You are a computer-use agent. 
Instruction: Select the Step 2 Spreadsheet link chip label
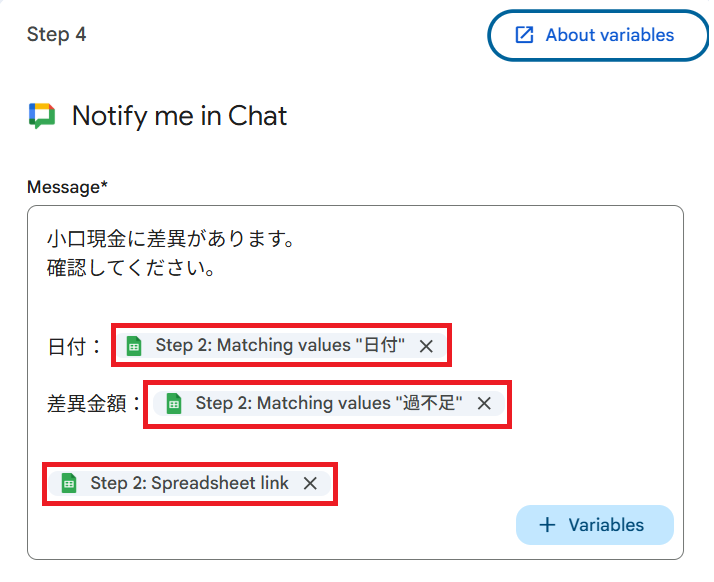(x=189, y=484)
